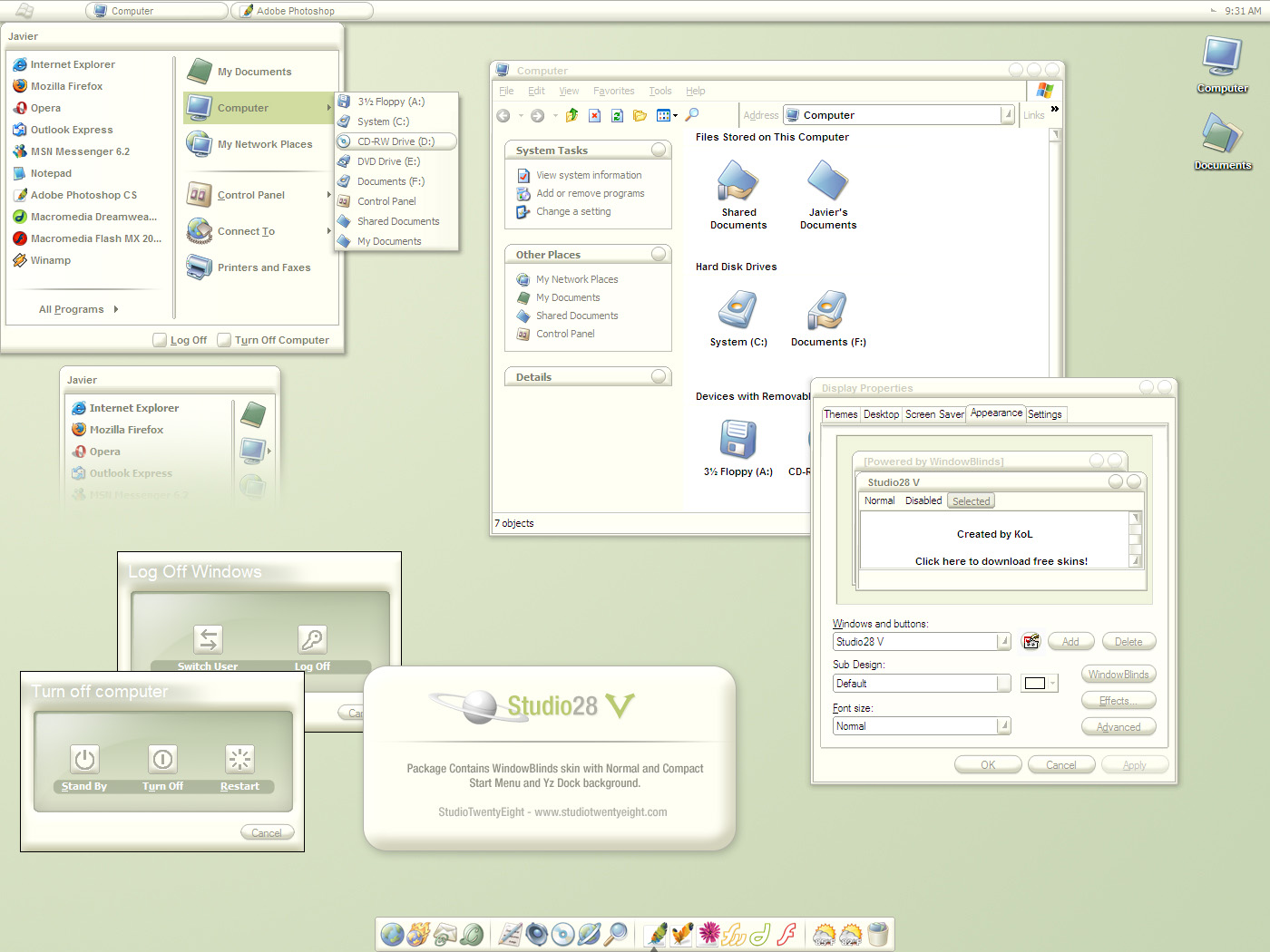Image resolution: width=1270 pixels, height=952 pixels.
Task: Go up one folder level in the toolbar
Action: [x=571, y=115]
